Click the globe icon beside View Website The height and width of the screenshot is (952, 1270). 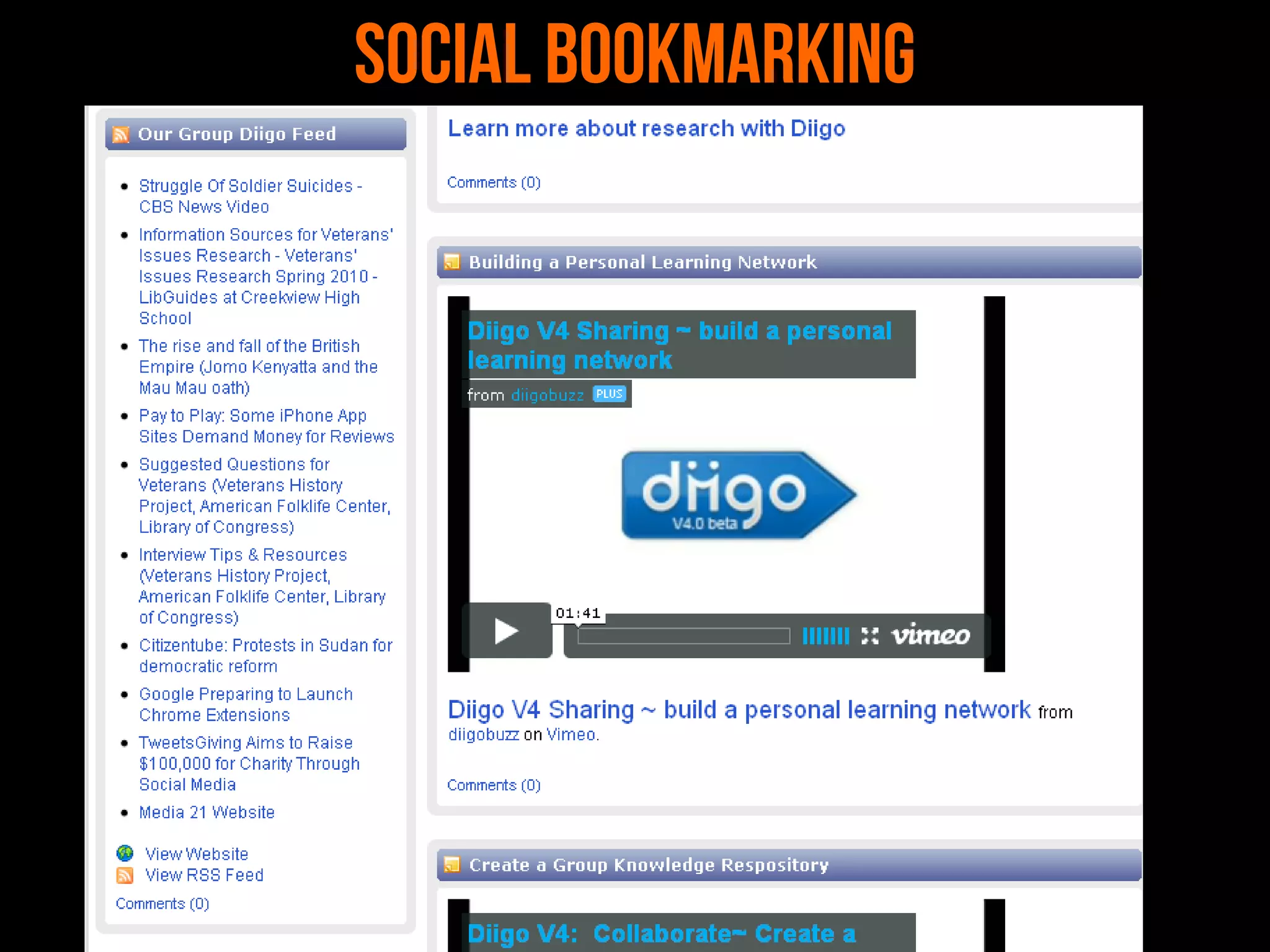(125, 853)
